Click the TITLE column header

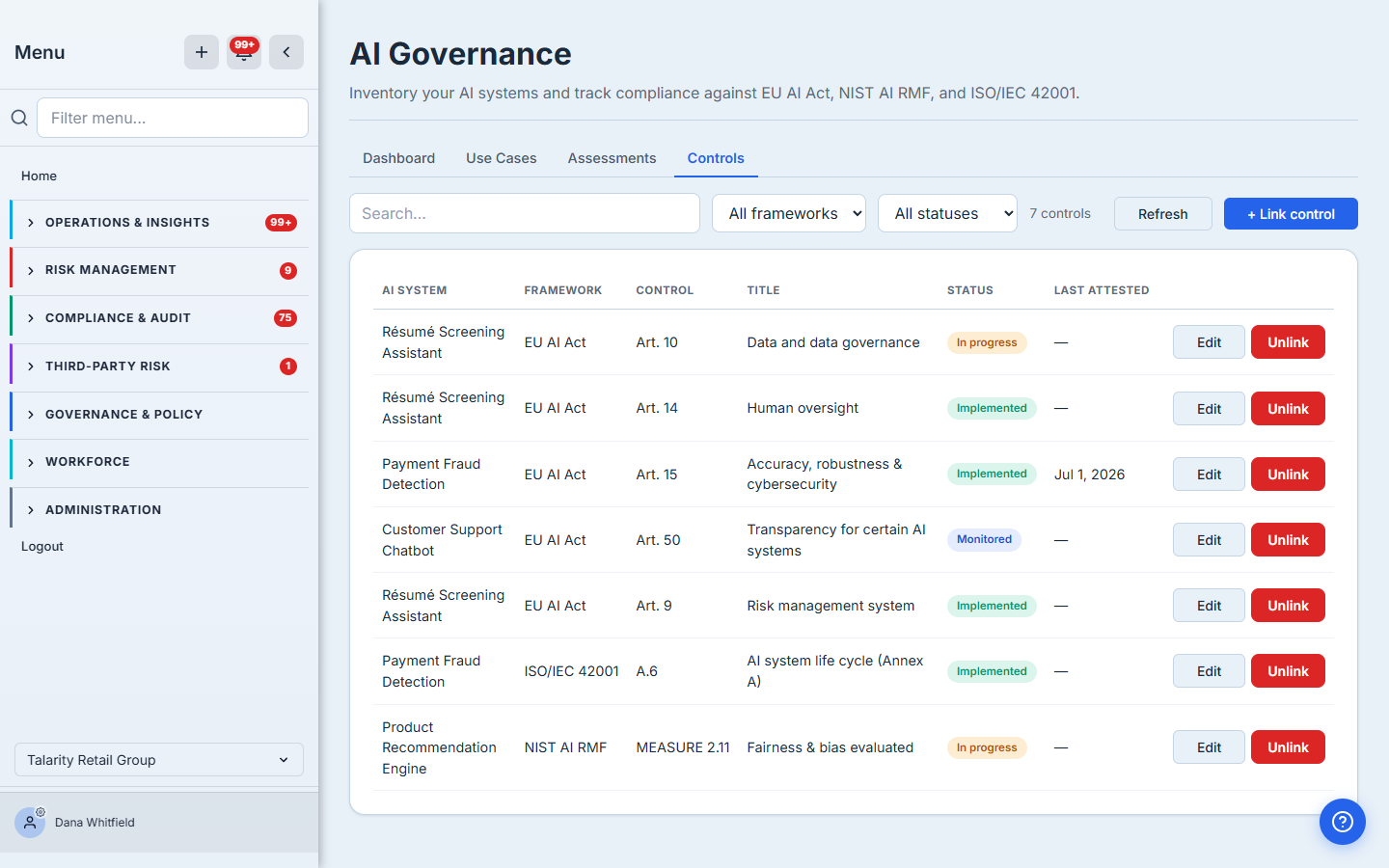tap(763, 290)
